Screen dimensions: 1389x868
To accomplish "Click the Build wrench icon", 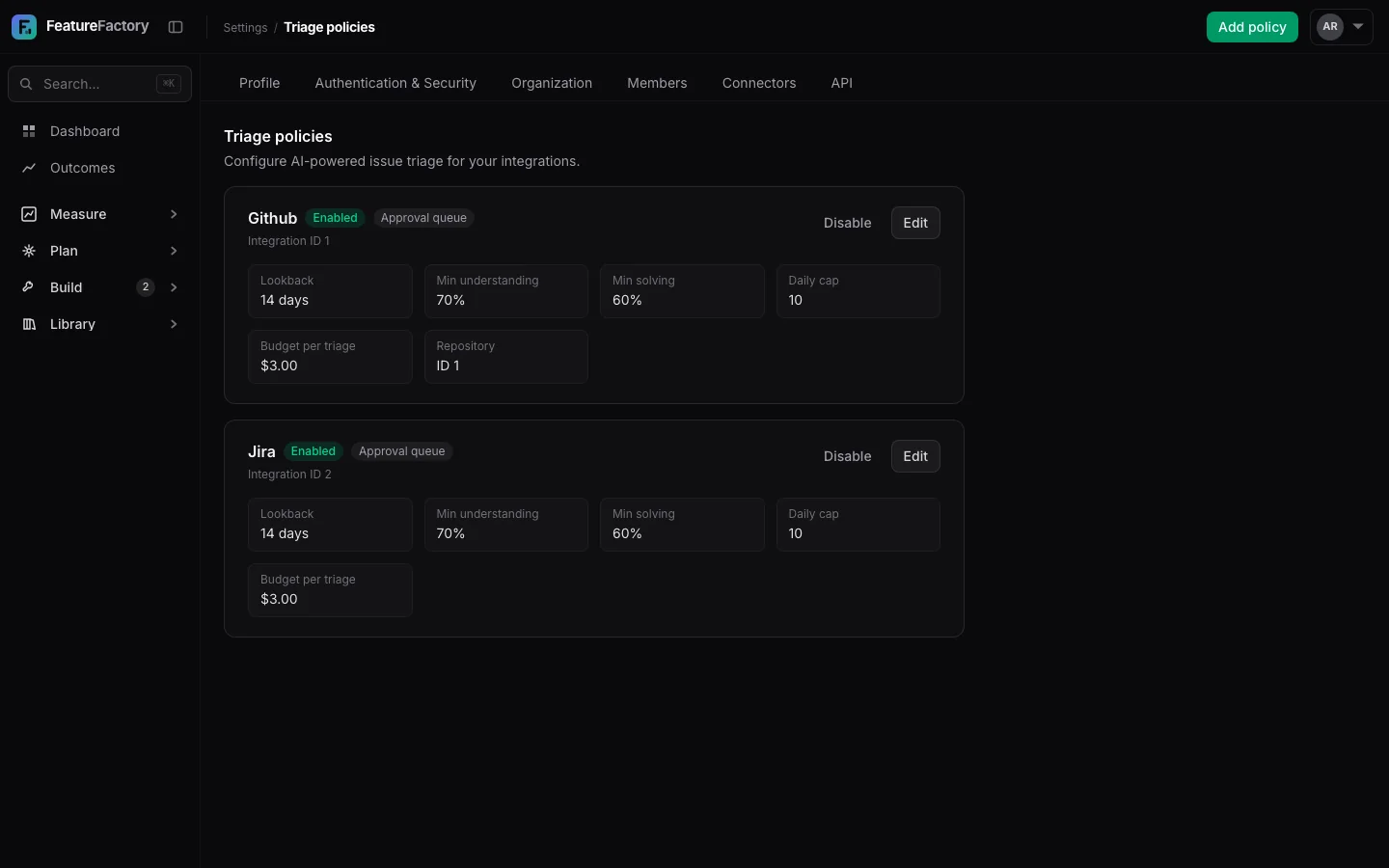I will pyautogui.click(x=29, y=287).
